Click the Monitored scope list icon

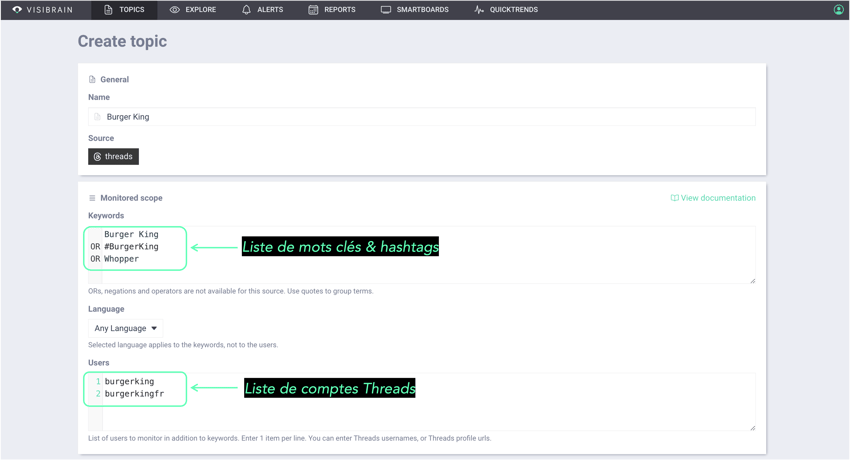pos(92,198)
